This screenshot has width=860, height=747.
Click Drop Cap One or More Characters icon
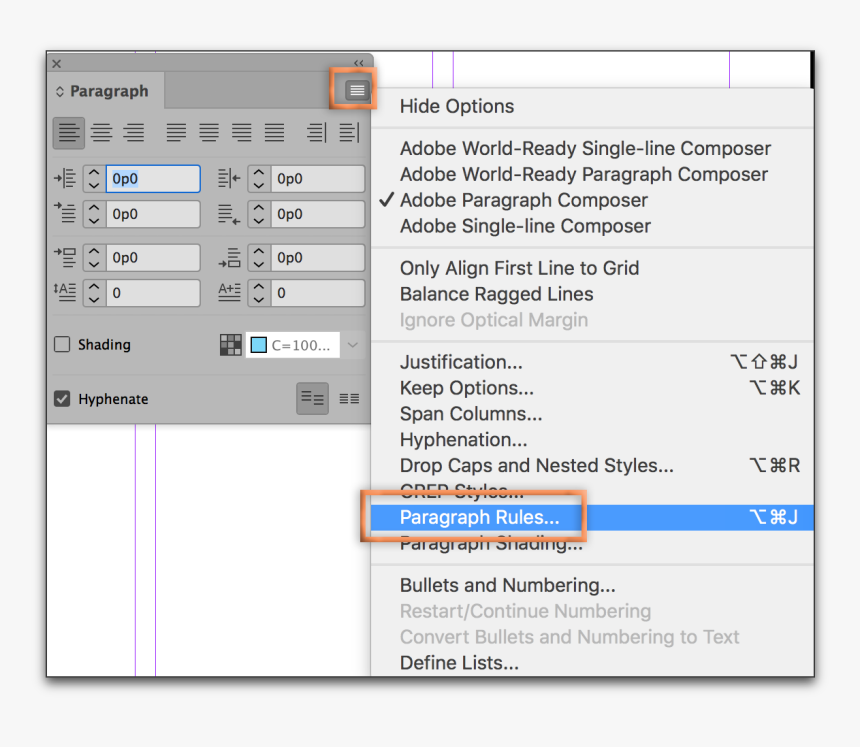pos(229,292)
